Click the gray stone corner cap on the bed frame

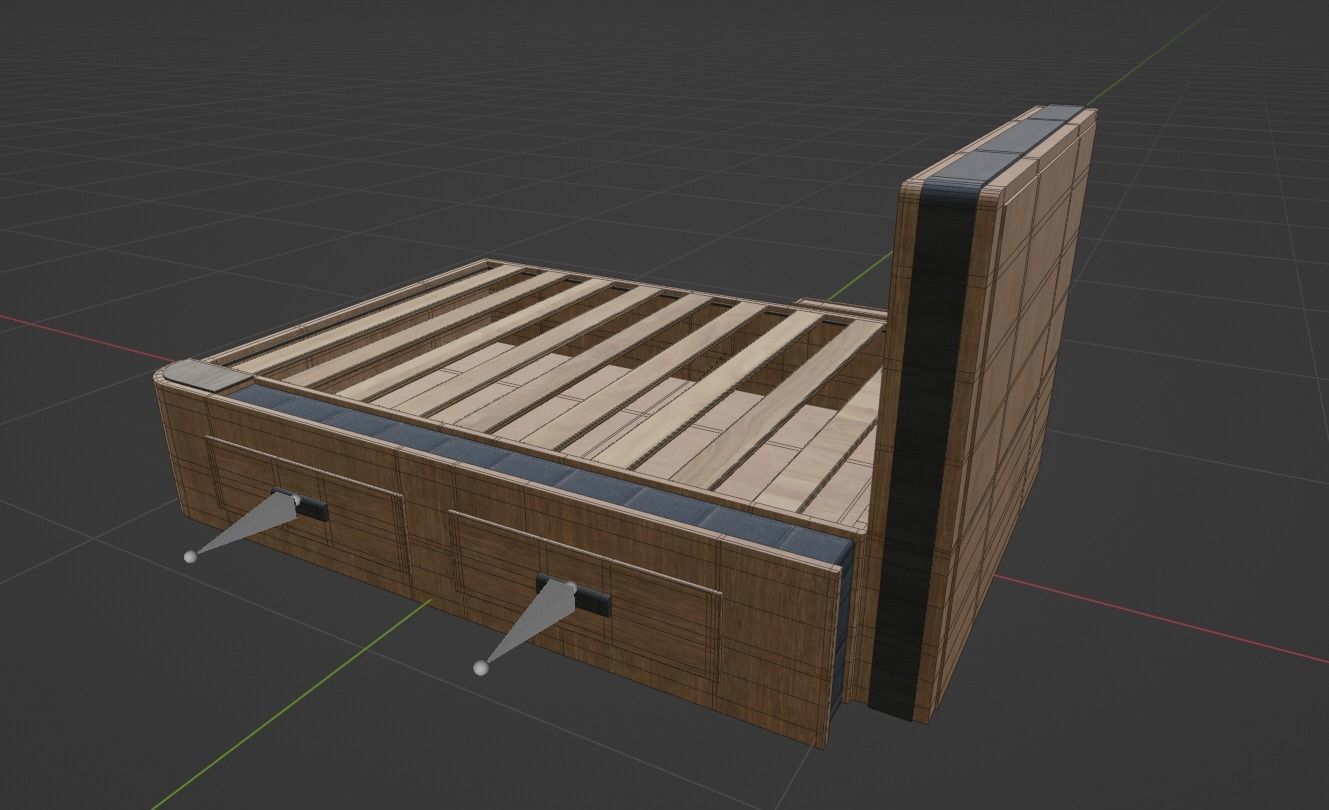(207, 375)
